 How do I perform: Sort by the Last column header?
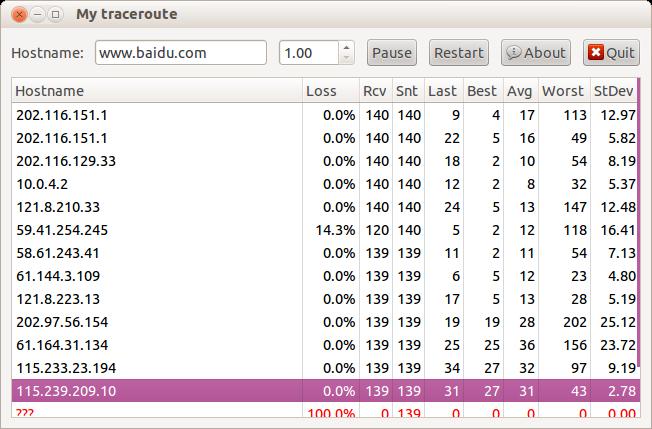click(x=443, y=91)
